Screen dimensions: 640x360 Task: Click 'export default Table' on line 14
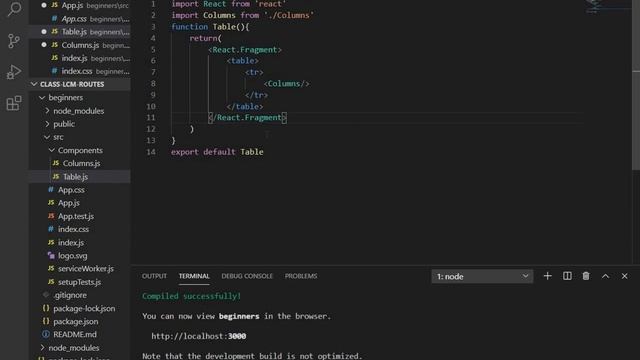pos(217,152)
